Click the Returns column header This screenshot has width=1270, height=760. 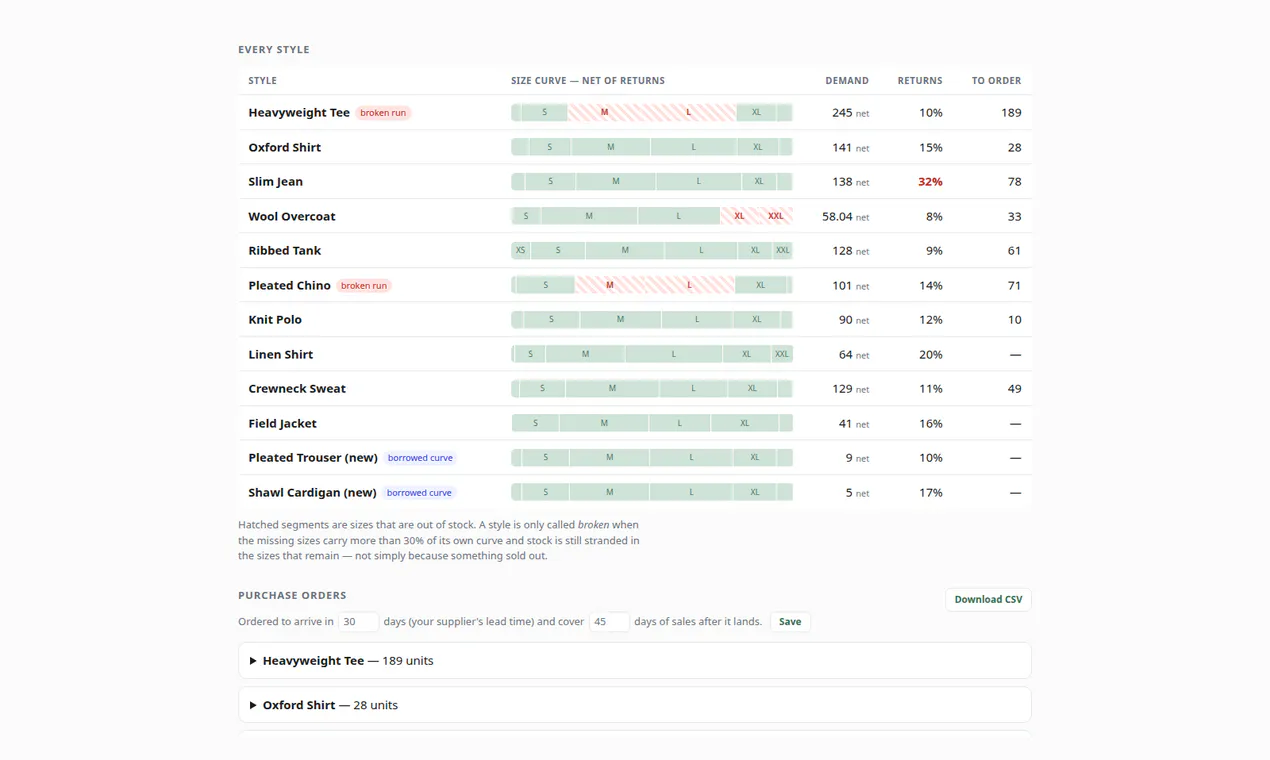point(920,81)
